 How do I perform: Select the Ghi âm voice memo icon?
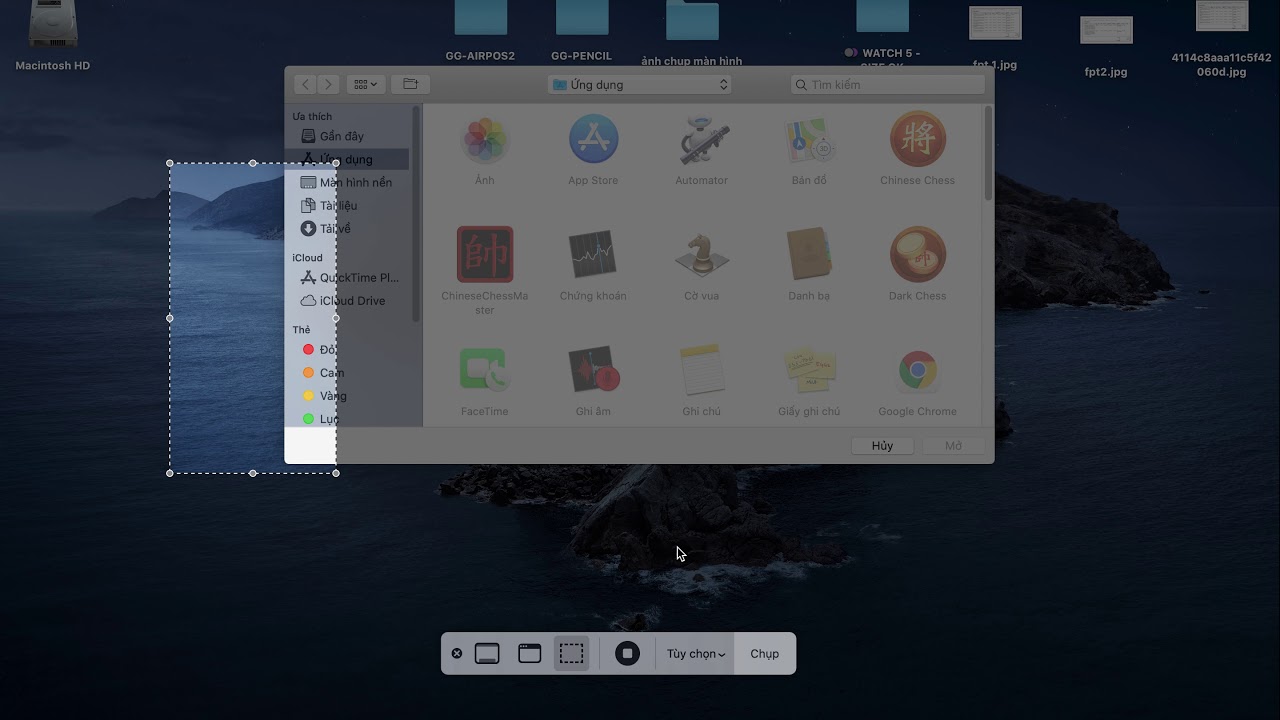click(593, 370)
